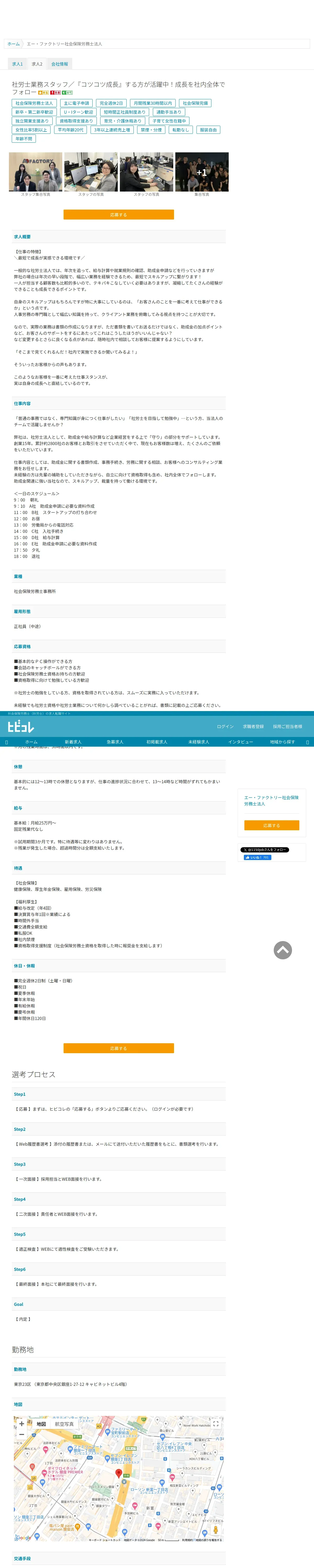Select the 資格取得支援あり tag
Viewport: 314px width, 1568px height.
pos(76,121)
